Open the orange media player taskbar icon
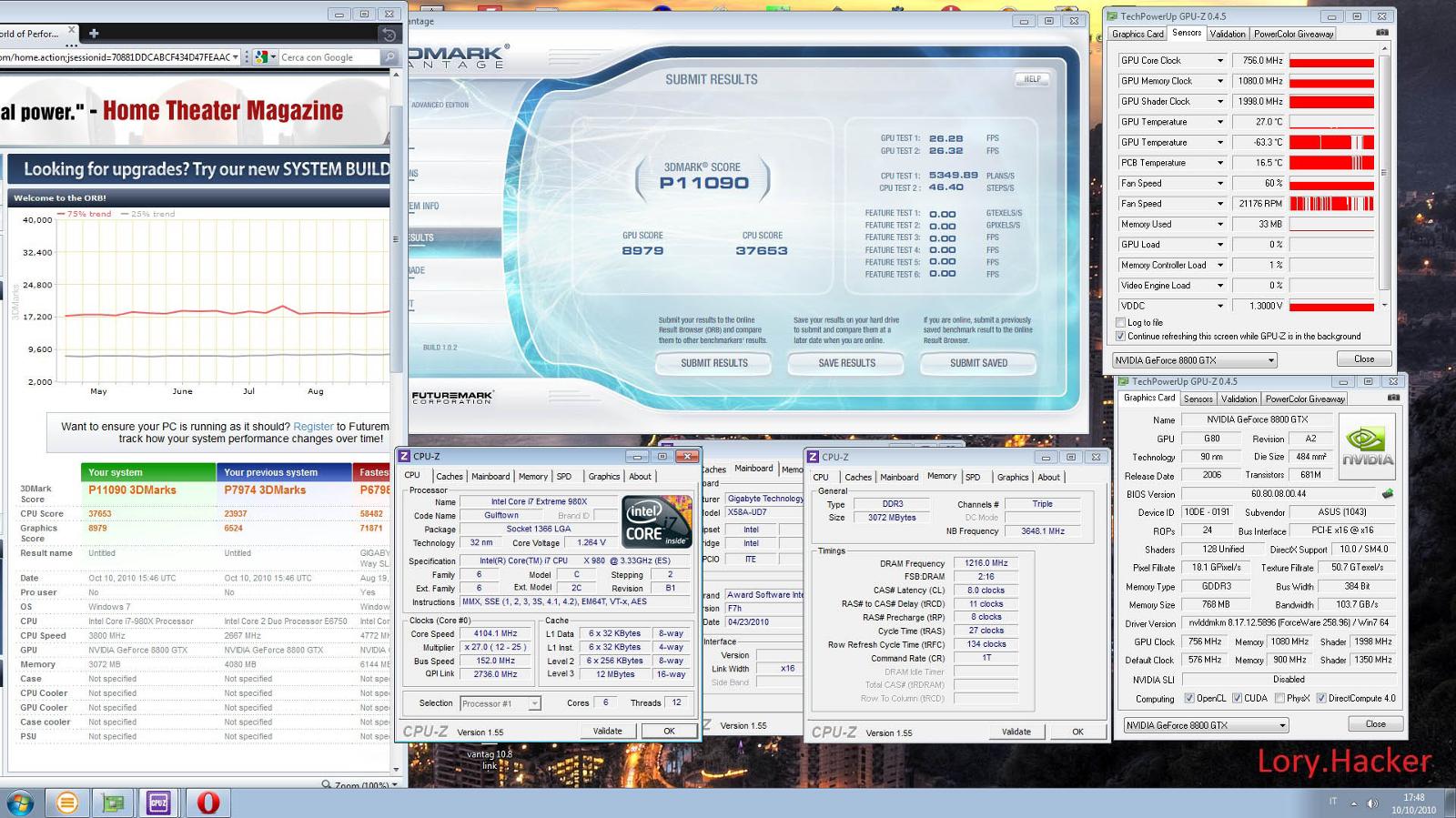This screenshot has width=1456, height=818. coord(66,803)
